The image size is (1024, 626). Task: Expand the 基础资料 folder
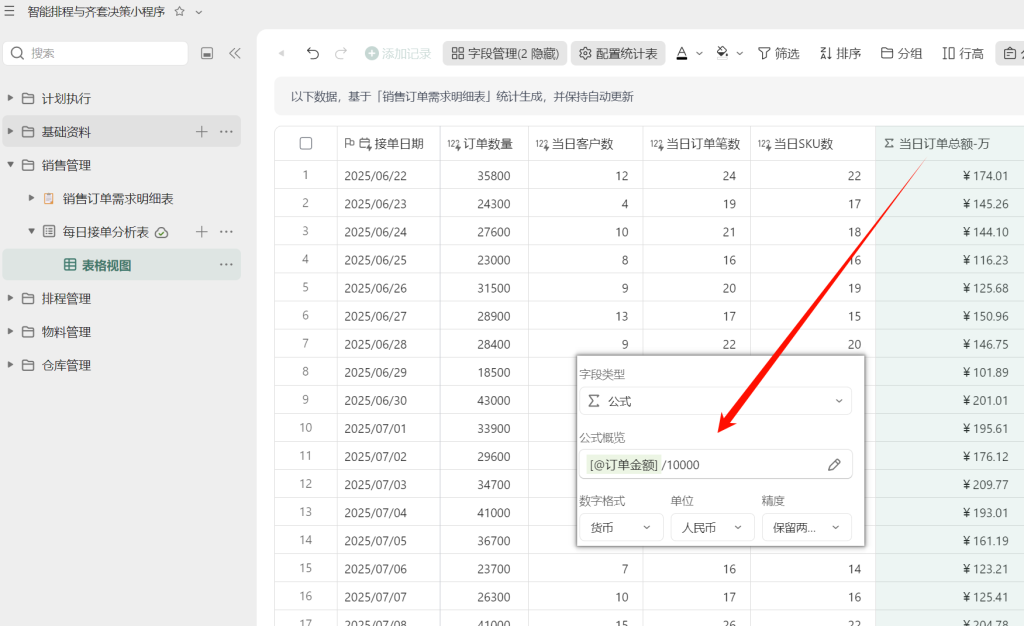pos(10,131)
